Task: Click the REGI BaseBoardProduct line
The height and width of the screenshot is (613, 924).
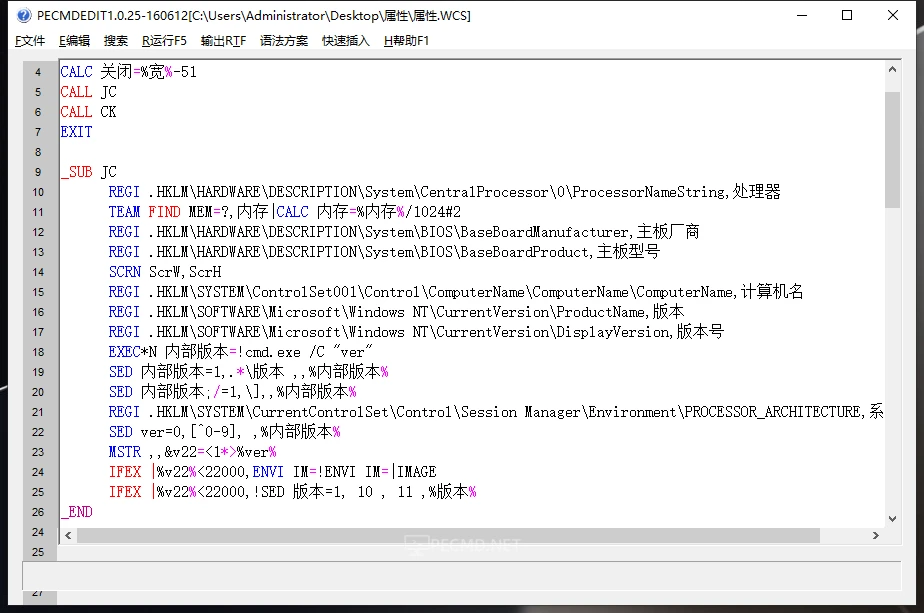Action: 384,252
